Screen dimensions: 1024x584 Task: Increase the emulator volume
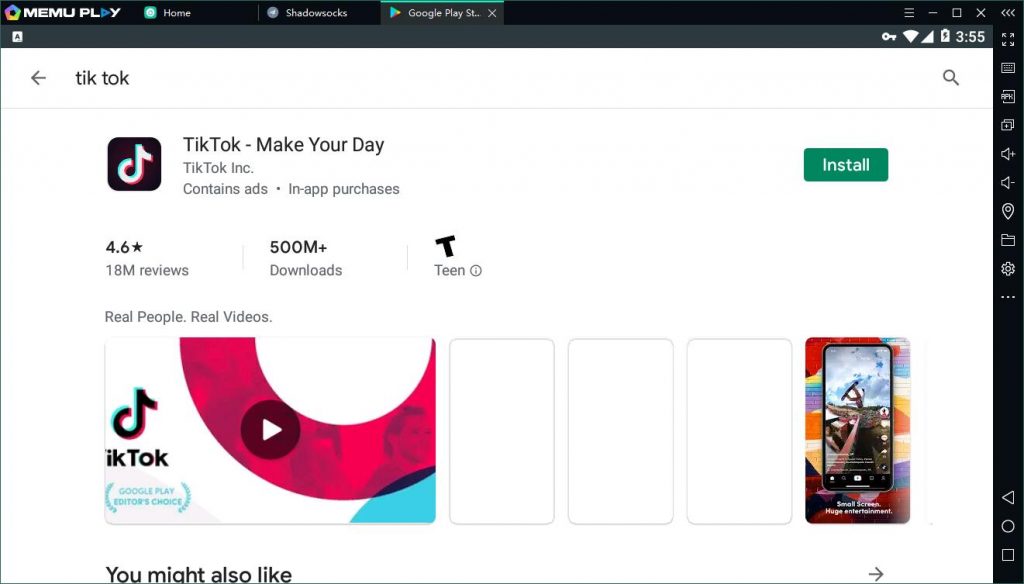pos(1008,154)
